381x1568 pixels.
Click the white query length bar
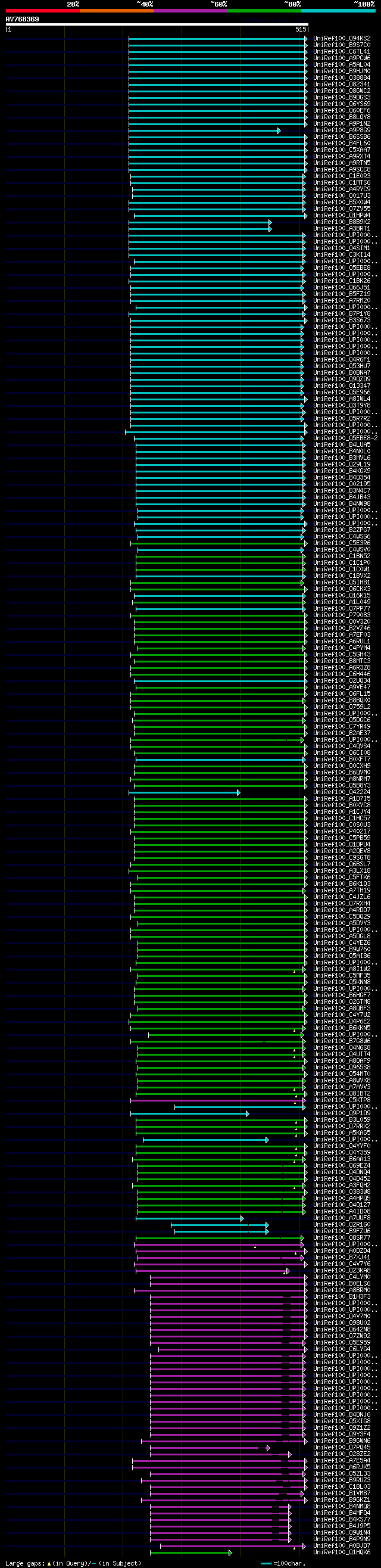tap(157, 24)
